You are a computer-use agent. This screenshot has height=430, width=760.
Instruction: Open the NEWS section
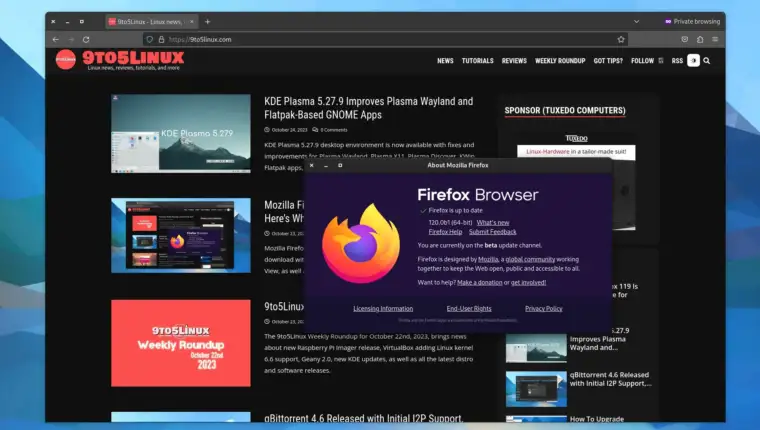point(445,61)
